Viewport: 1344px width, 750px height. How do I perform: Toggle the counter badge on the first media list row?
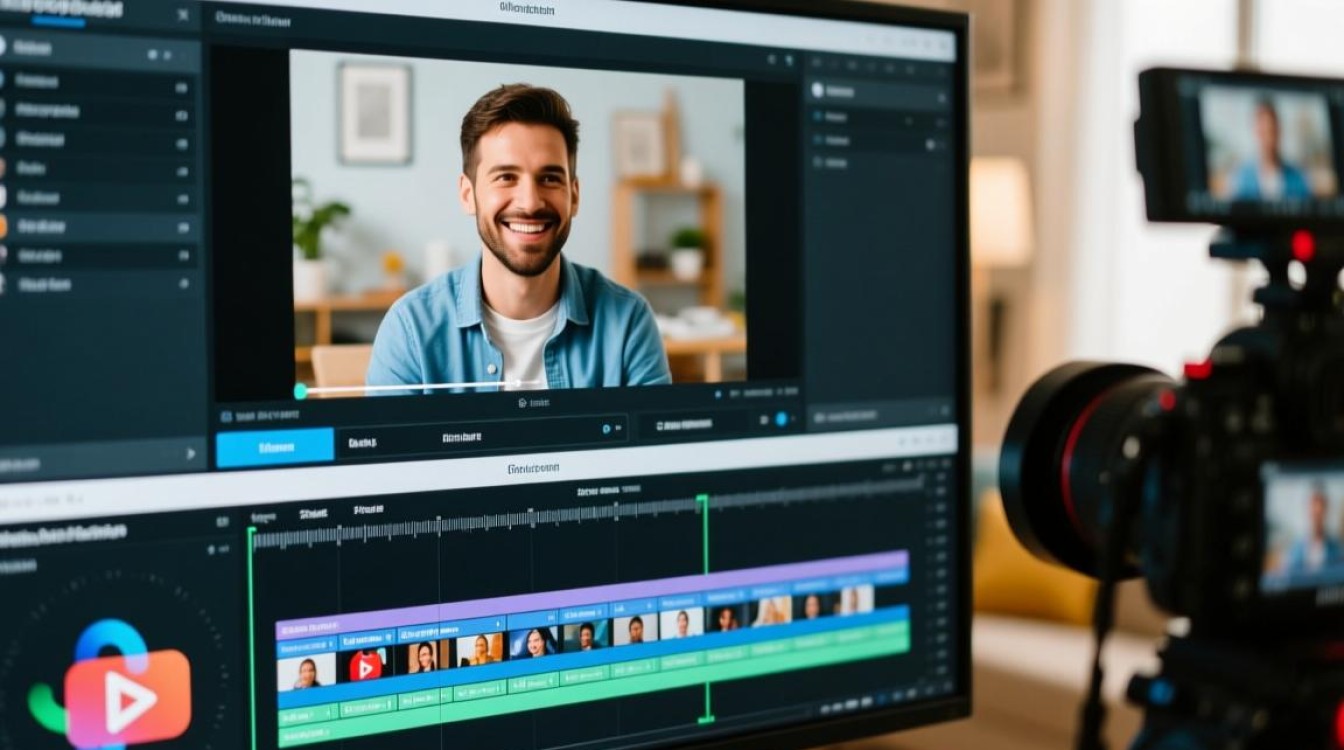[x=181, y=88]
